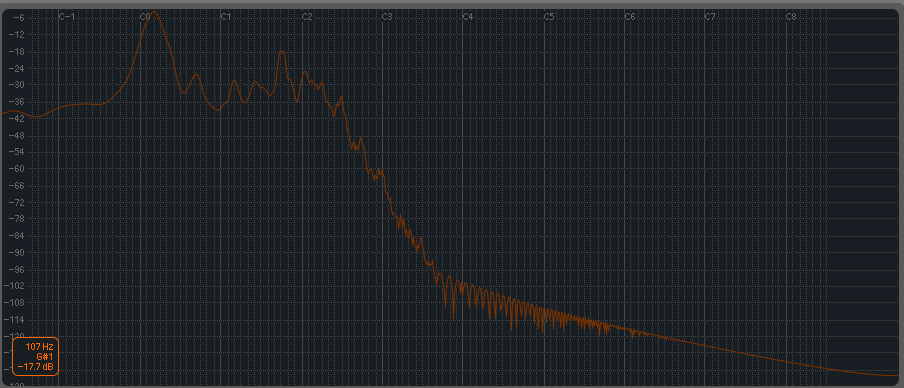Click the −36 dB scale label
904x388 pixels.
16,101
